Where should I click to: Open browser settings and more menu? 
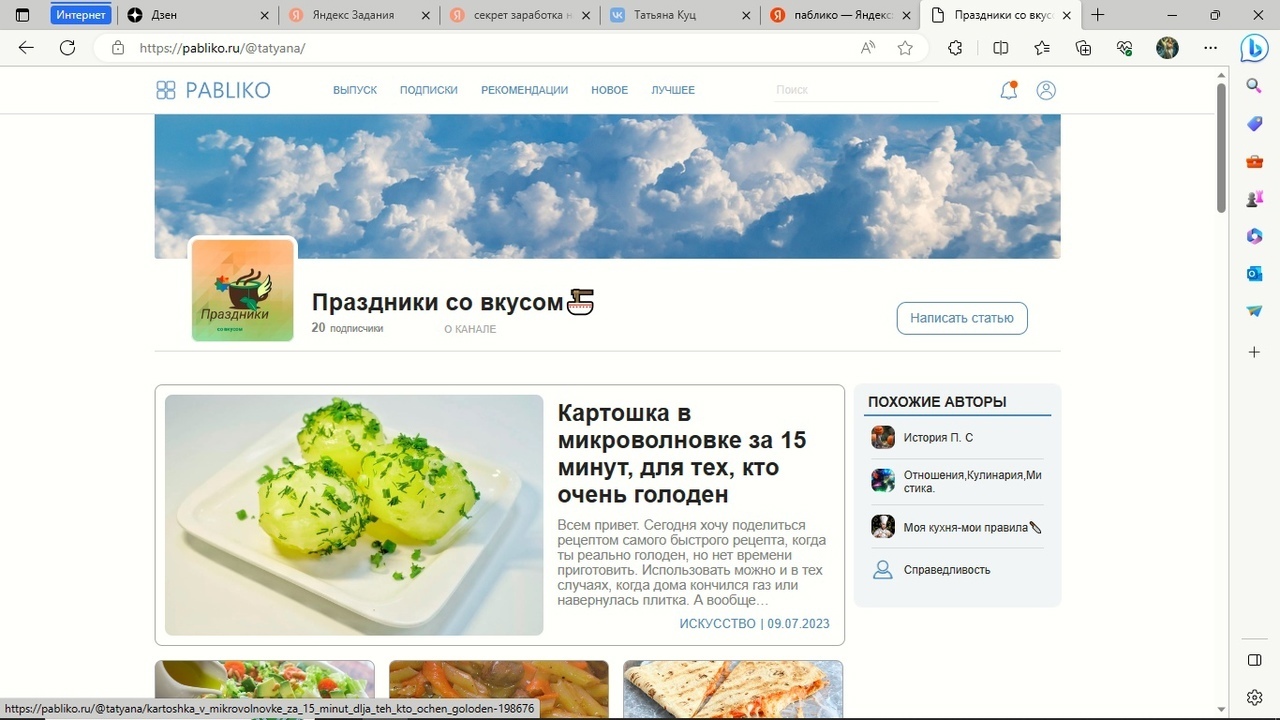(x=1211, y=48)
